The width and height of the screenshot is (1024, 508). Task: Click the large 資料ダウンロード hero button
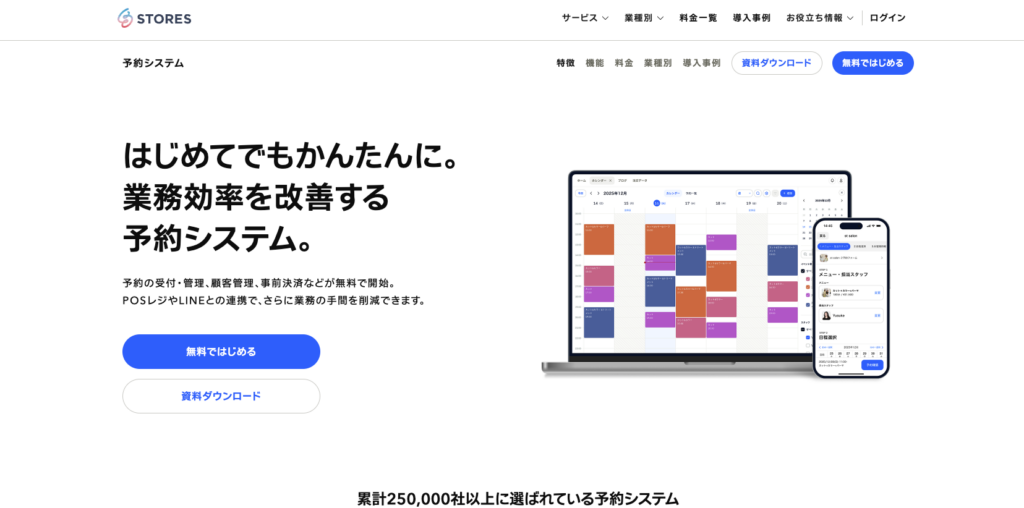(x=221, y=396)
